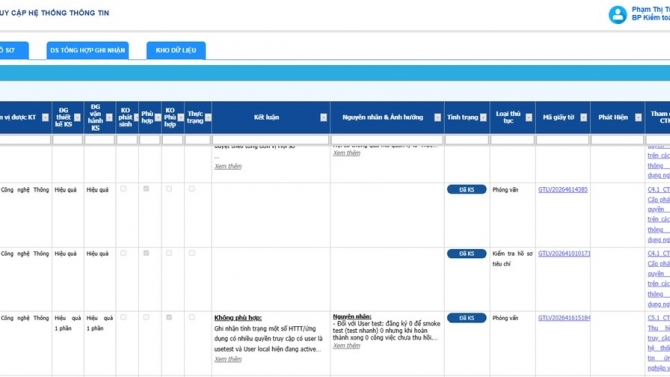
Task: Select 'Kiểm tra hồ sơ tiêu chí' cell text
Action: click(512, 259)
